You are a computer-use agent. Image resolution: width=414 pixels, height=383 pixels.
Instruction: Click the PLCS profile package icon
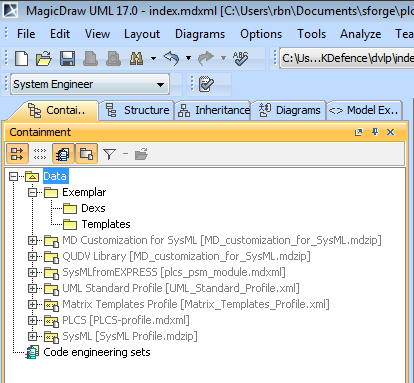pos(52,320)
